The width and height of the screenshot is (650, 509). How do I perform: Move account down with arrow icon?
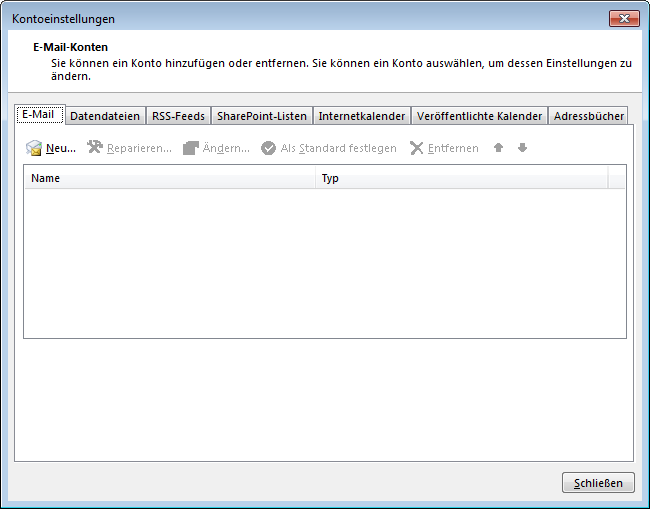pyautogui.click(x=522, y=148)
